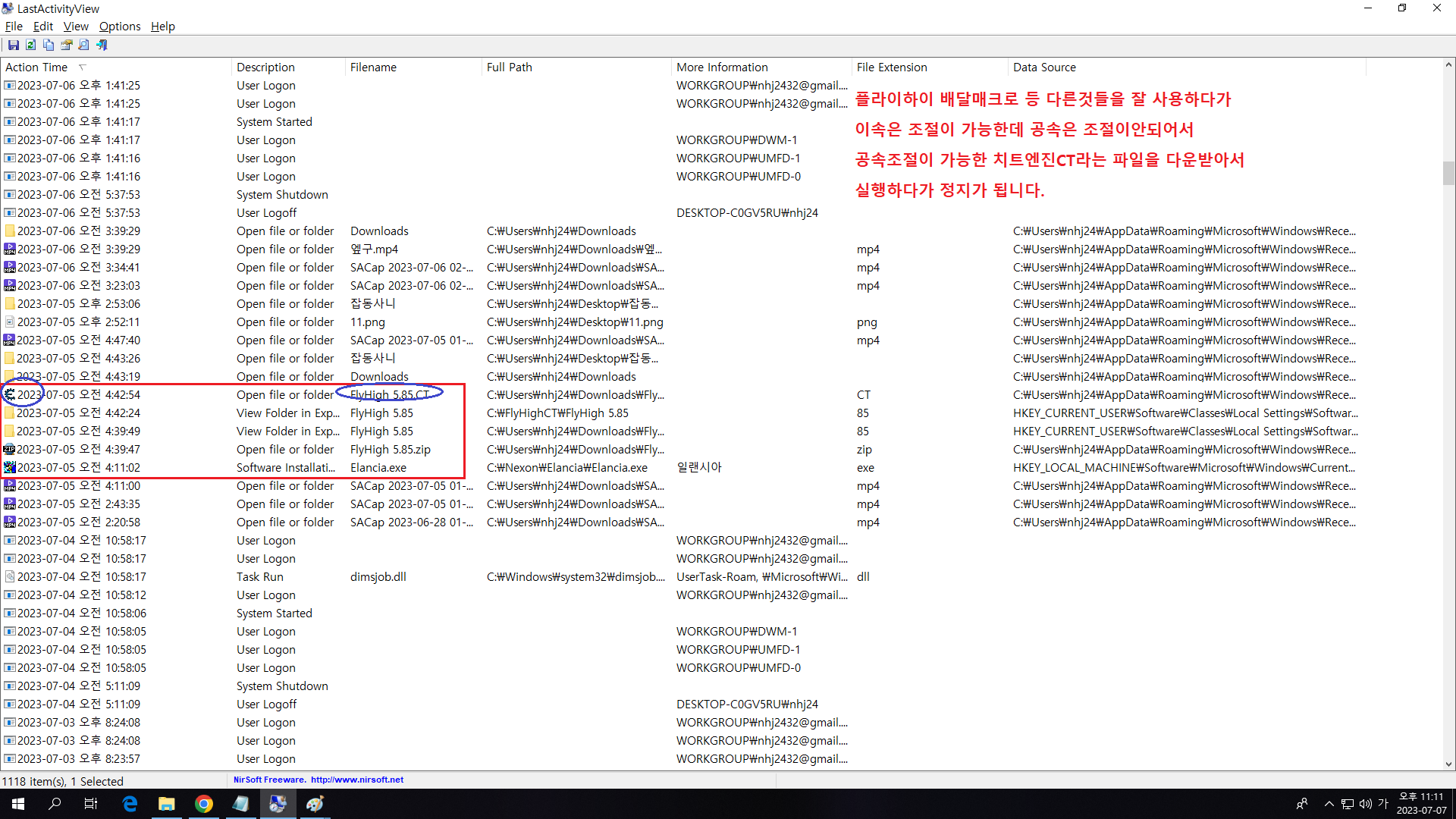Select the FlyHigh 5.85.zip row
Screen dimensions: 1456x819
click(390, 450)
